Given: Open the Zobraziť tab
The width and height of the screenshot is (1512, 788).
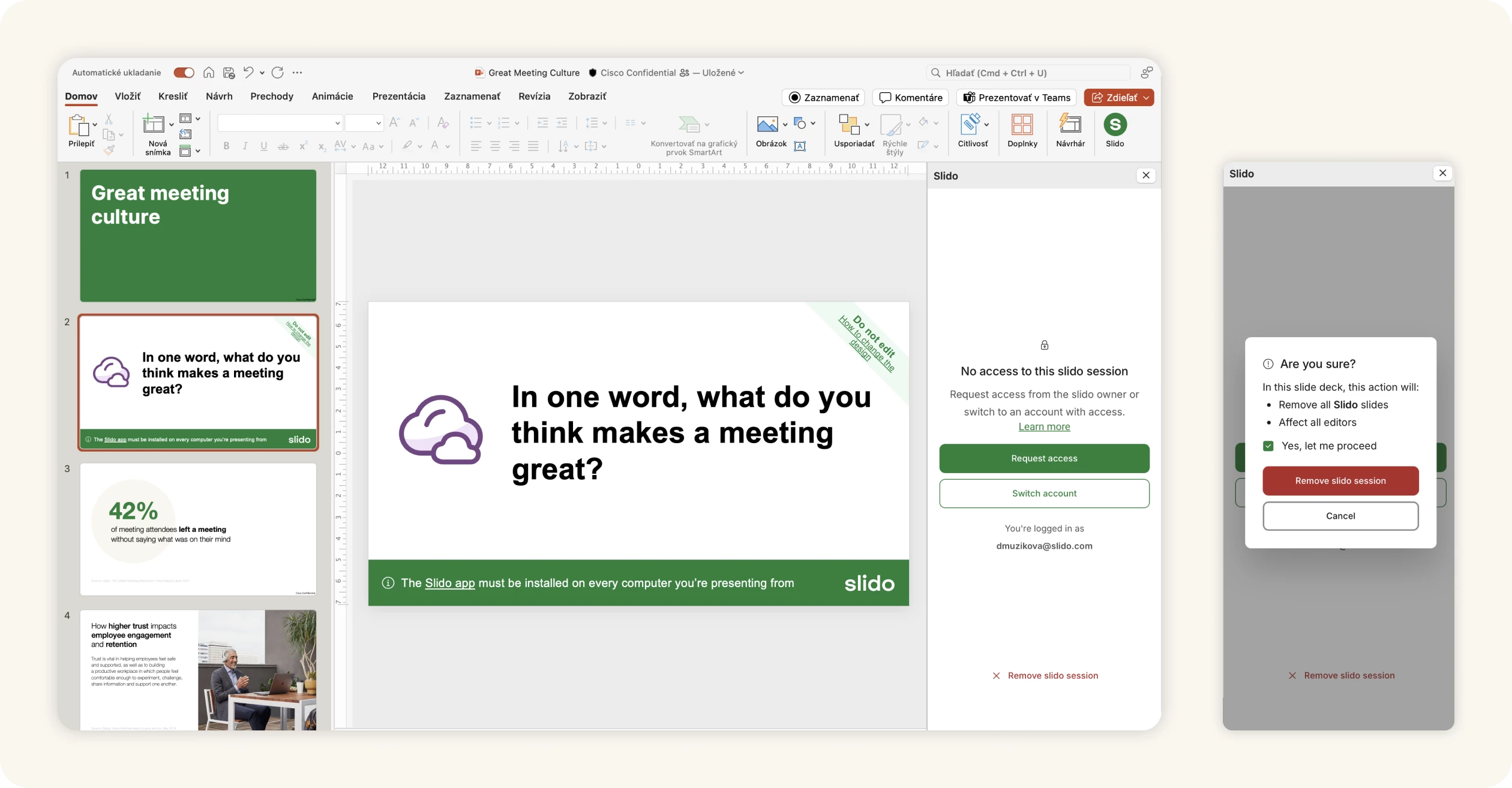Looking at the screenshot, I should coord(587,96).
